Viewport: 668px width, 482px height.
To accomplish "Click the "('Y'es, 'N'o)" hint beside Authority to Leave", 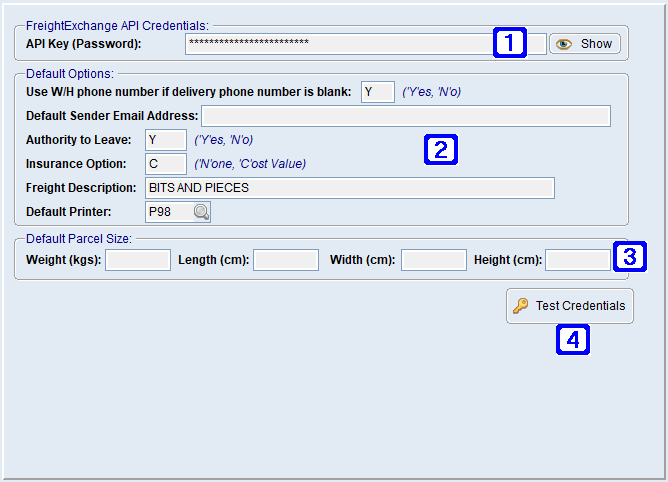I will pyautogui.click(x=224, y=140).
